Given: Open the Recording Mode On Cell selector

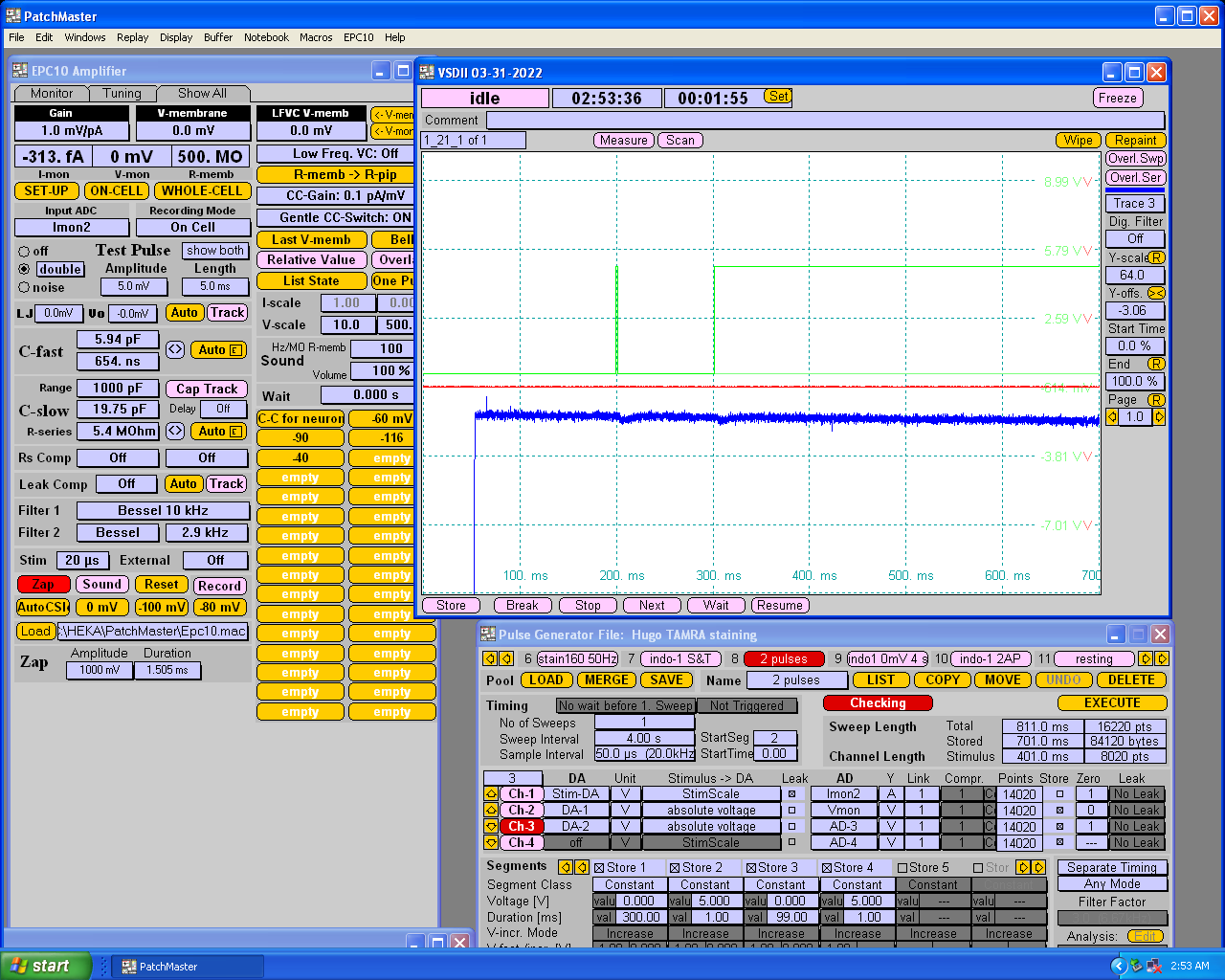Looking at the screenshot, I should [192, 228].
